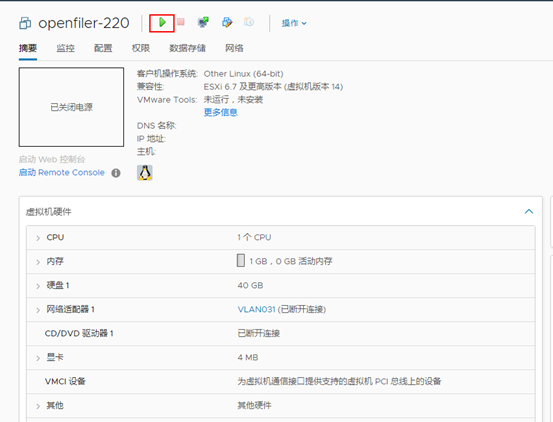553x422 pixels.
Task: Expand the 内存 hardware row
Action: point(38,262)
